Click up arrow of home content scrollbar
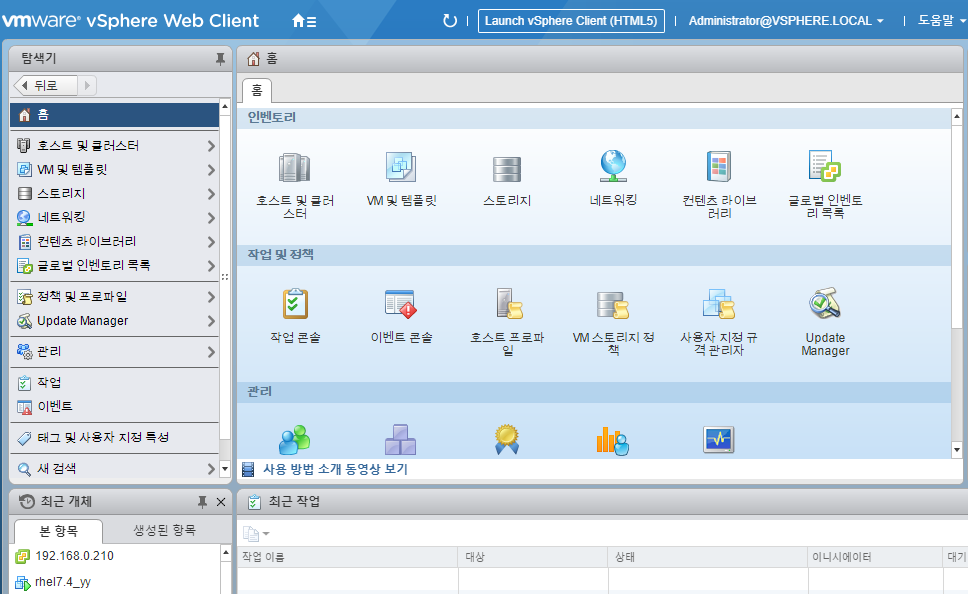The width and height of the screenshot is (968, 594). tap(957, 116)
